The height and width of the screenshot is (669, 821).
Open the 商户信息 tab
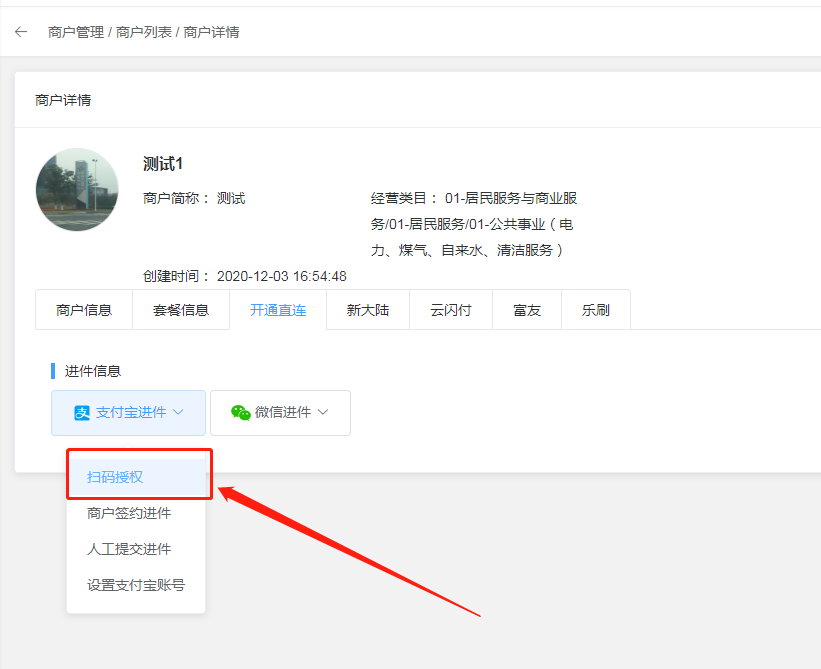click(84, 310)
